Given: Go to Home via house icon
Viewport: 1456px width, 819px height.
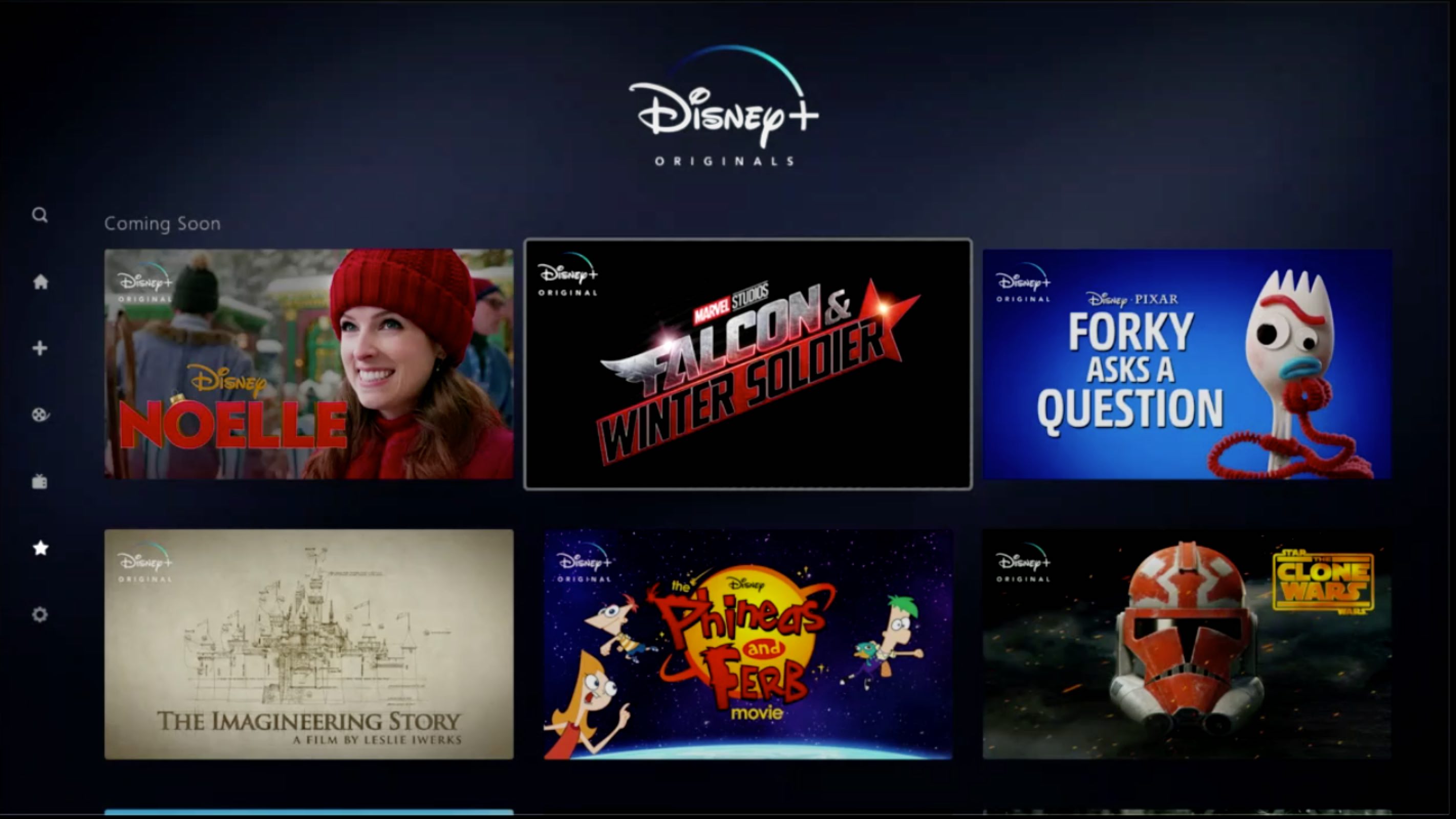Looking at the screenshot, I should [40, 282].
